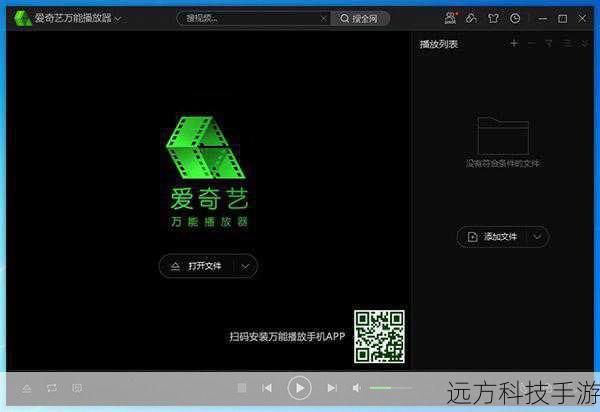Focus the 搜视频 search input field
Viewport: 600px width, 412px height.
coord(251,18)
